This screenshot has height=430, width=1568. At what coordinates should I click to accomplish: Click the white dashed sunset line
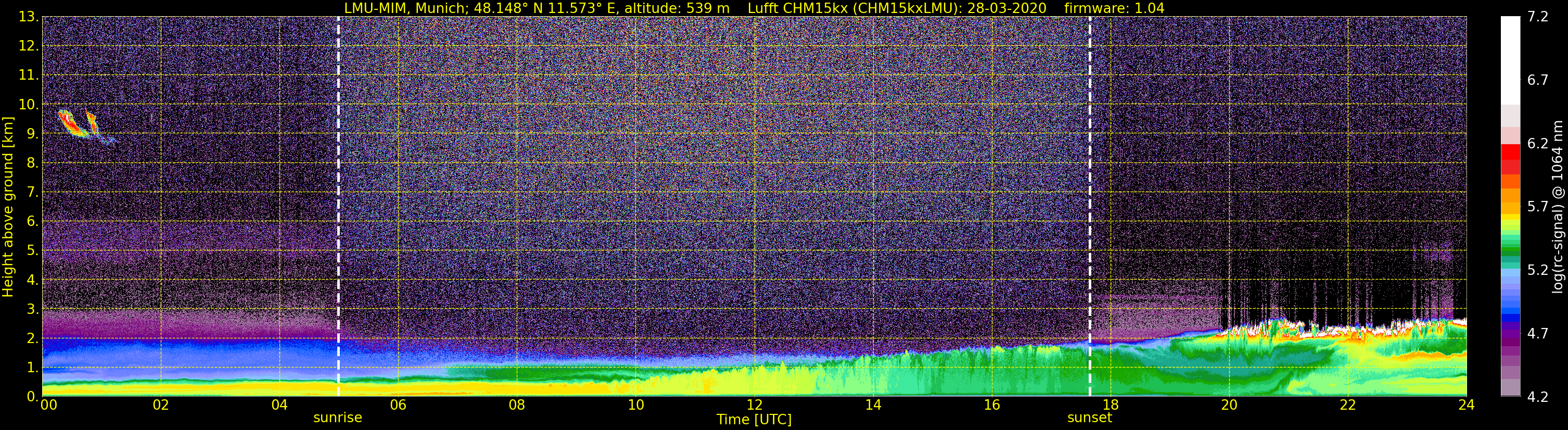[1090, 206]
